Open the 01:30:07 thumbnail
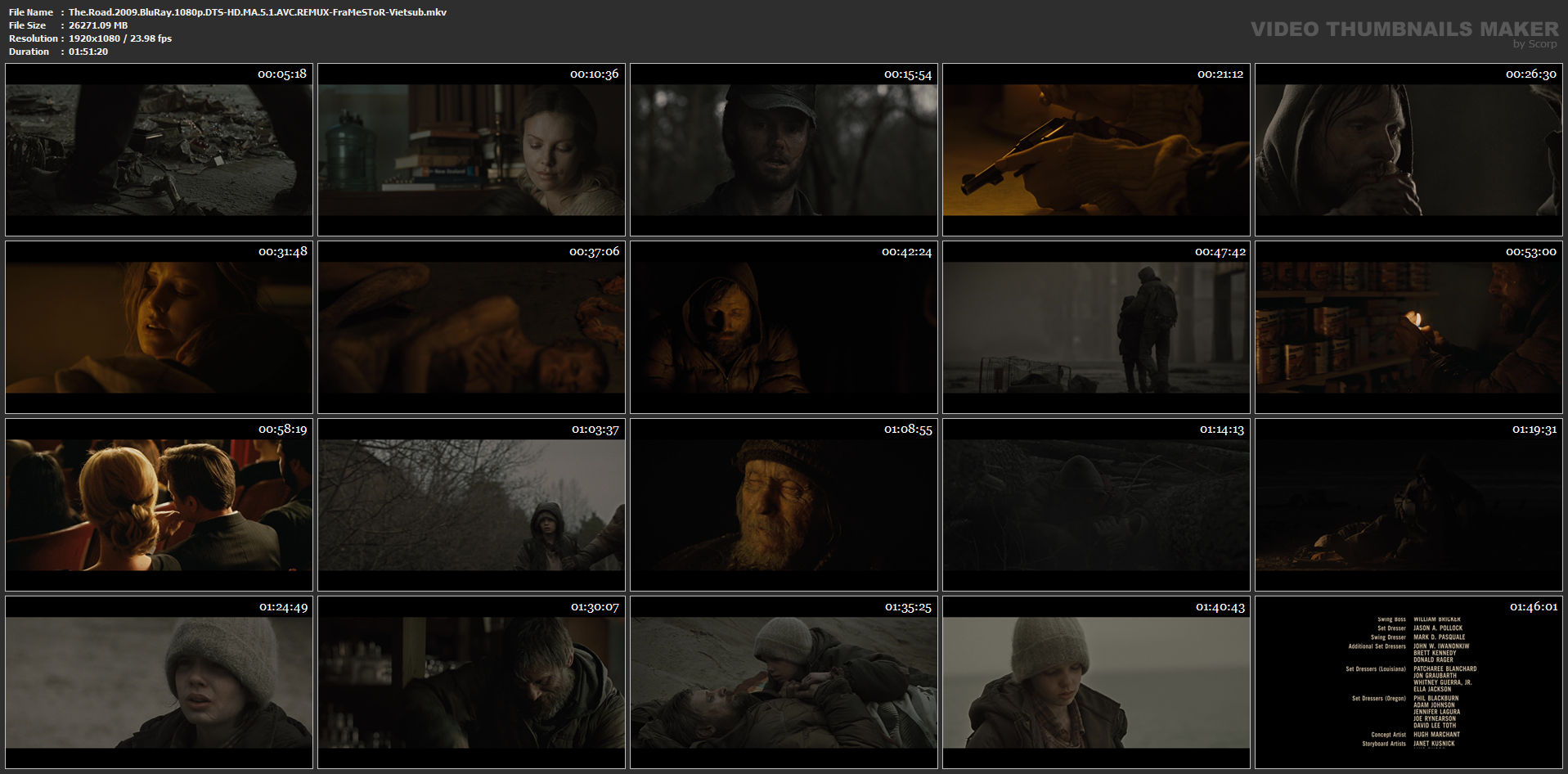1568x774 pixels. tap(471, 682)
